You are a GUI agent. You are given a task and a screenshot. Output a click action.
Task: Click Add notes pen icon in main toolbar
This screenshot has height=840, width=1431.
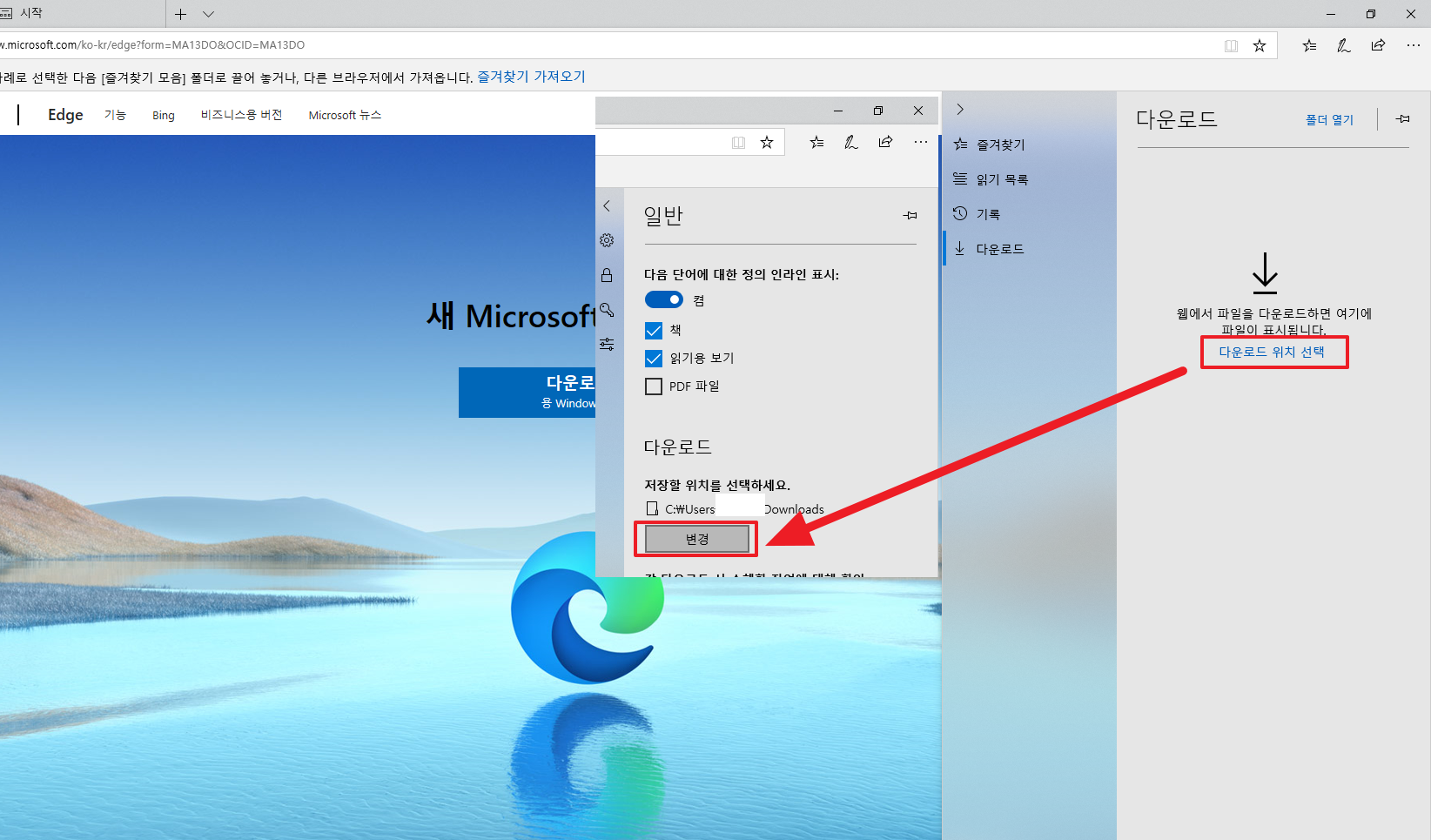coord(1344,45)
